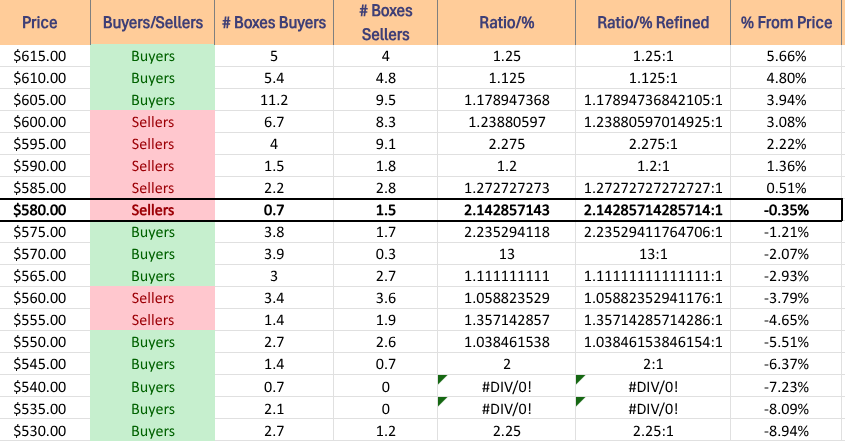Select the Buyers/Sellers column header
This screenshot has height=441, width=845.
click(x=152, y=22)
